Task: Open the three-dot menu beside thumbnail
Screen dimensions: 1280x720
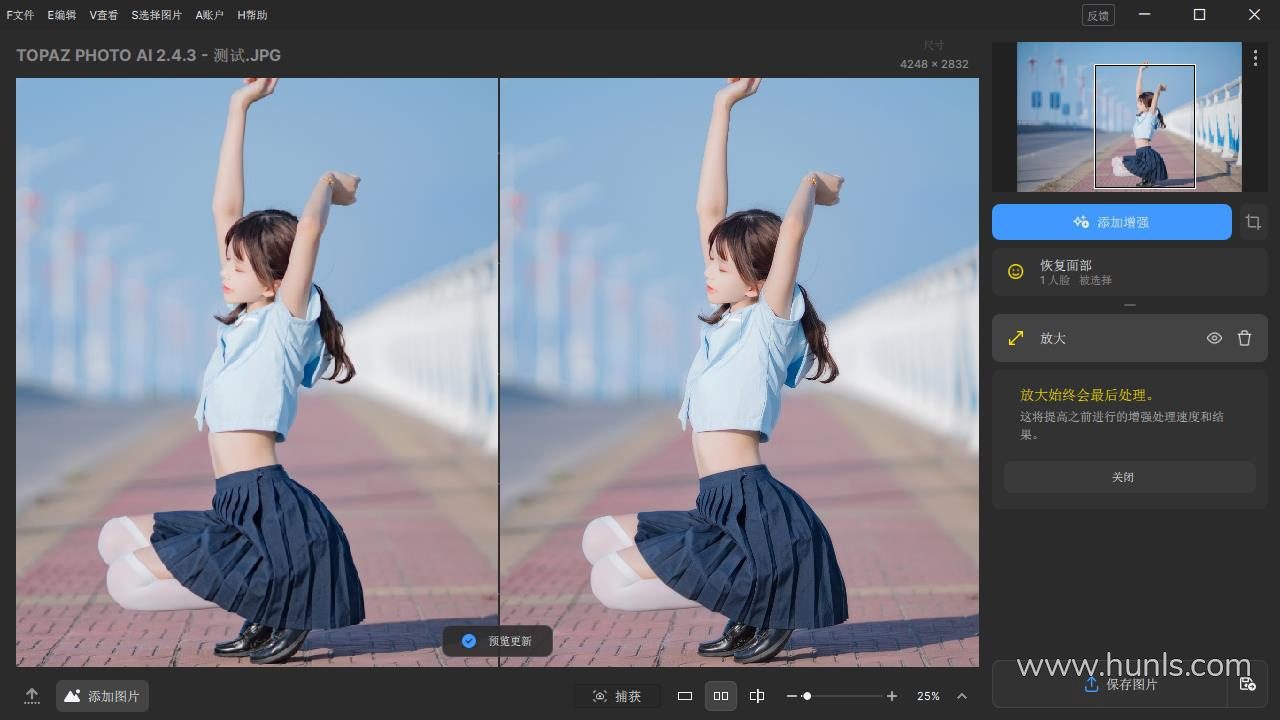Action: click(1255, 59)
